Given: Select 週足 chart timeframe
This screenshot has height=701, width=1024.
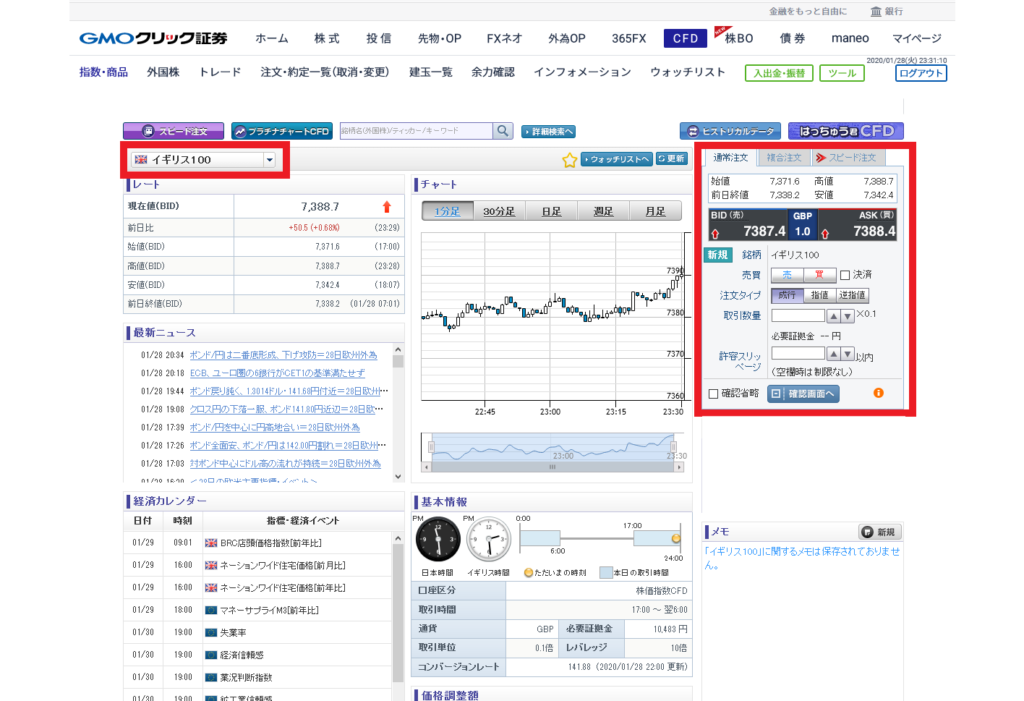Looking at the screenshot, I should 603,211.
